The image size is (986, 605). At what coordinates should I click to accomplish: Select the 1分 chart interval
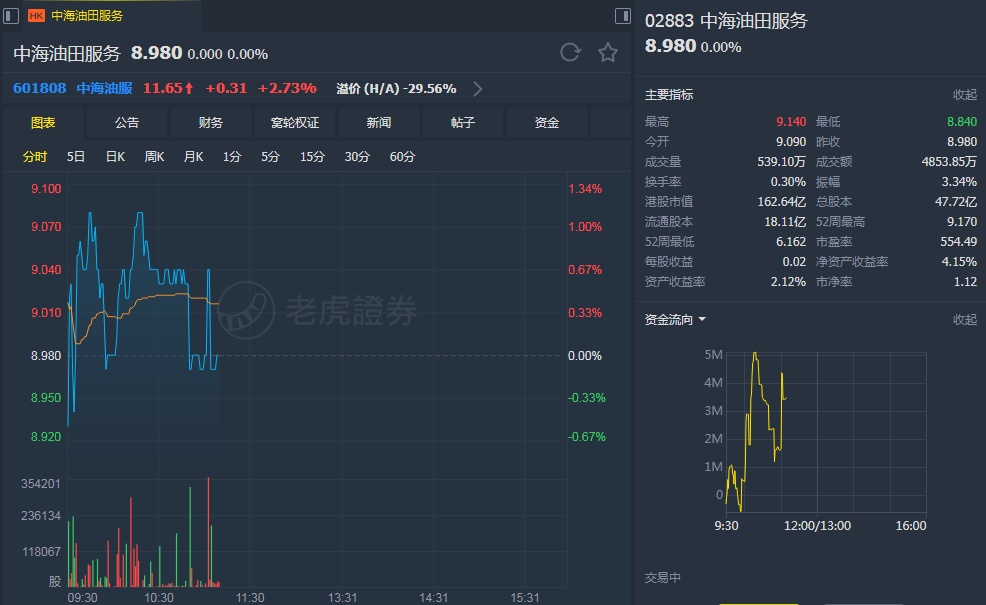[x=232, y=157]
